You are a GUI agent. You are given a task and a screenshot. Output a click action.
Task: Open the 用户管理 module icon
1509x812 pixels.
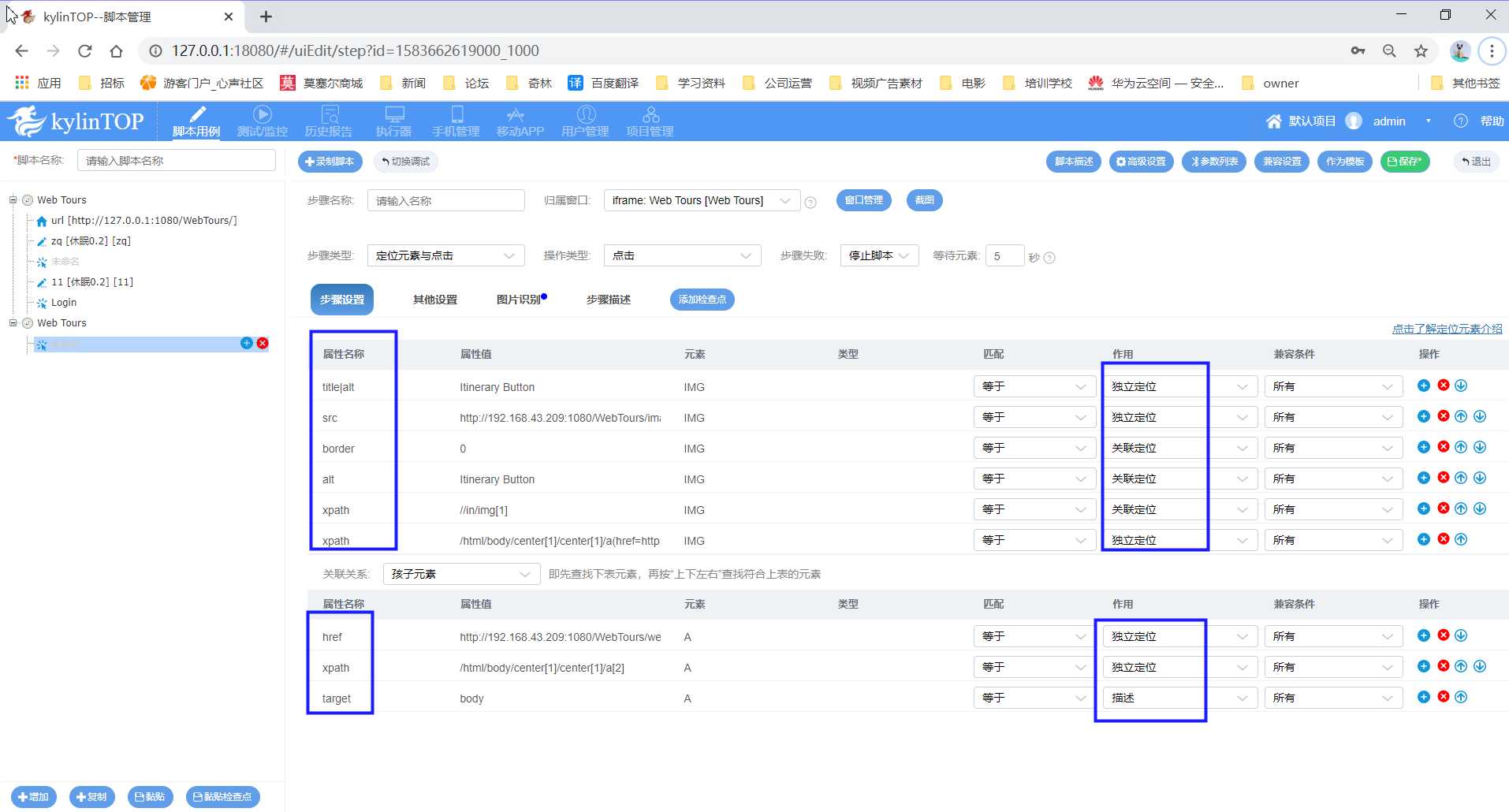[586, 114]
